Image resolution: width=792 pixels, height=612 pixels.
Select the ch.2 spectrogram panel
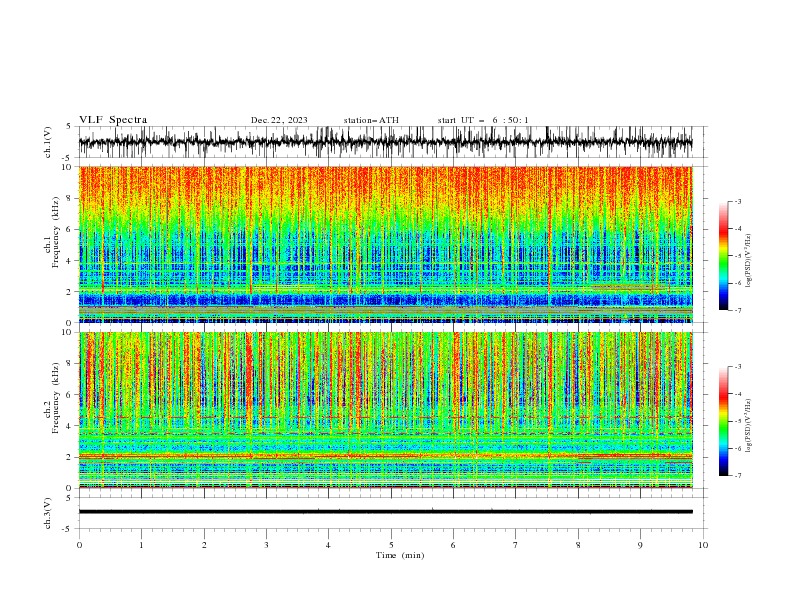click(386, 410)
